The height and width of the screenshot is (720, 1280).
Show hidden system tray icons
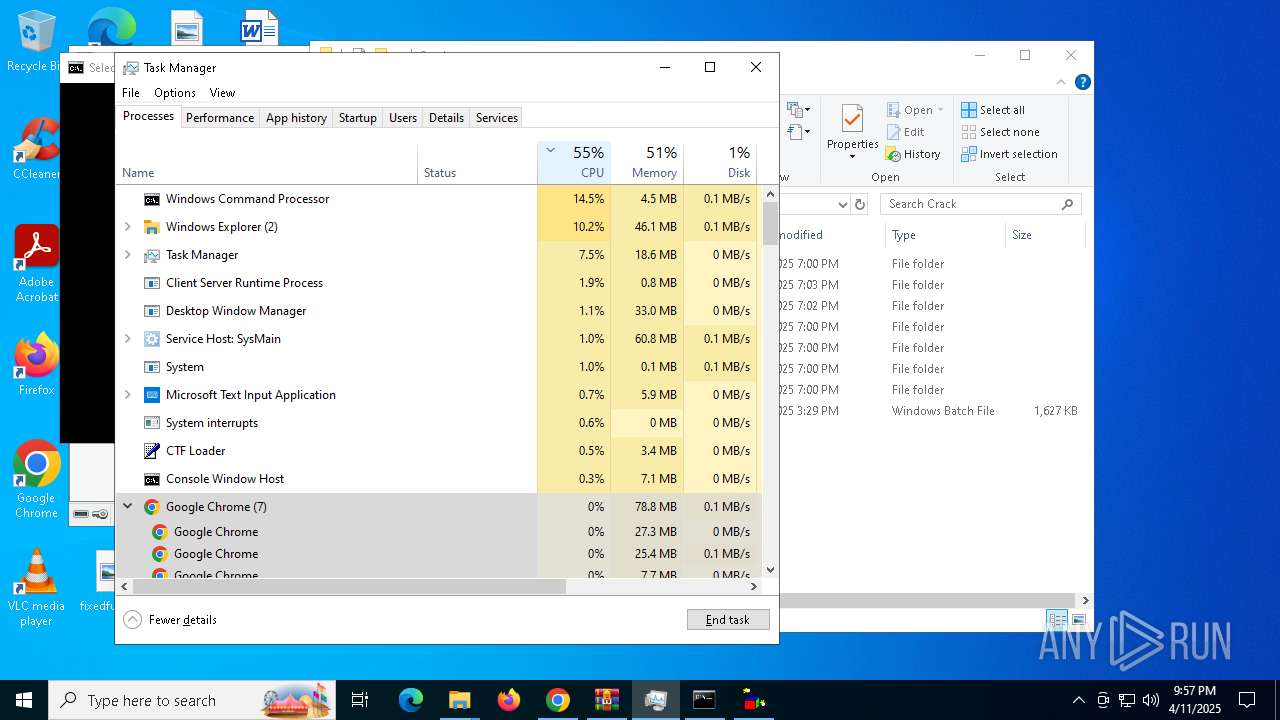coord(1078,700)
